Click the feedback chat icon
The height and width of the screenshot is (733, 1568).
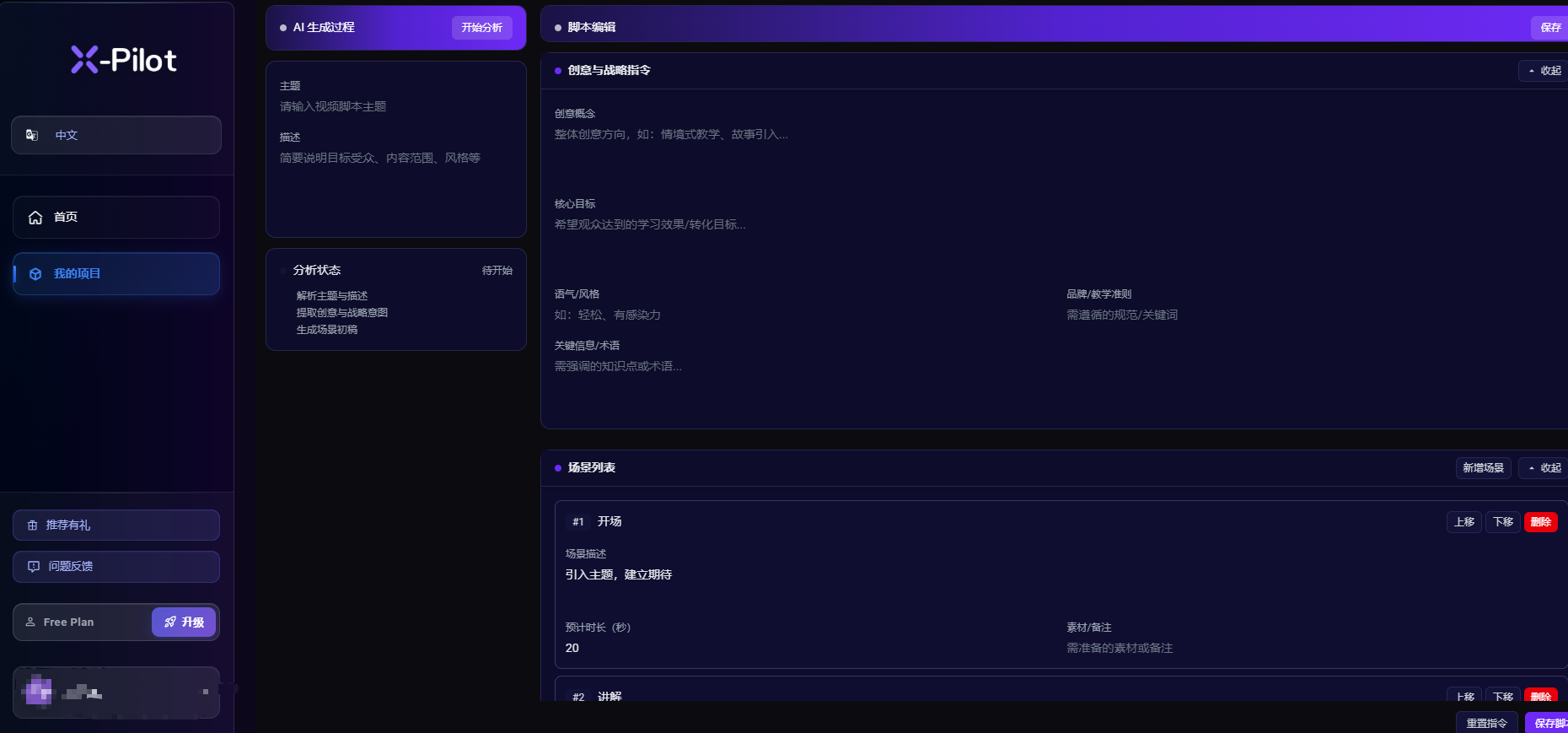(34, 567)
